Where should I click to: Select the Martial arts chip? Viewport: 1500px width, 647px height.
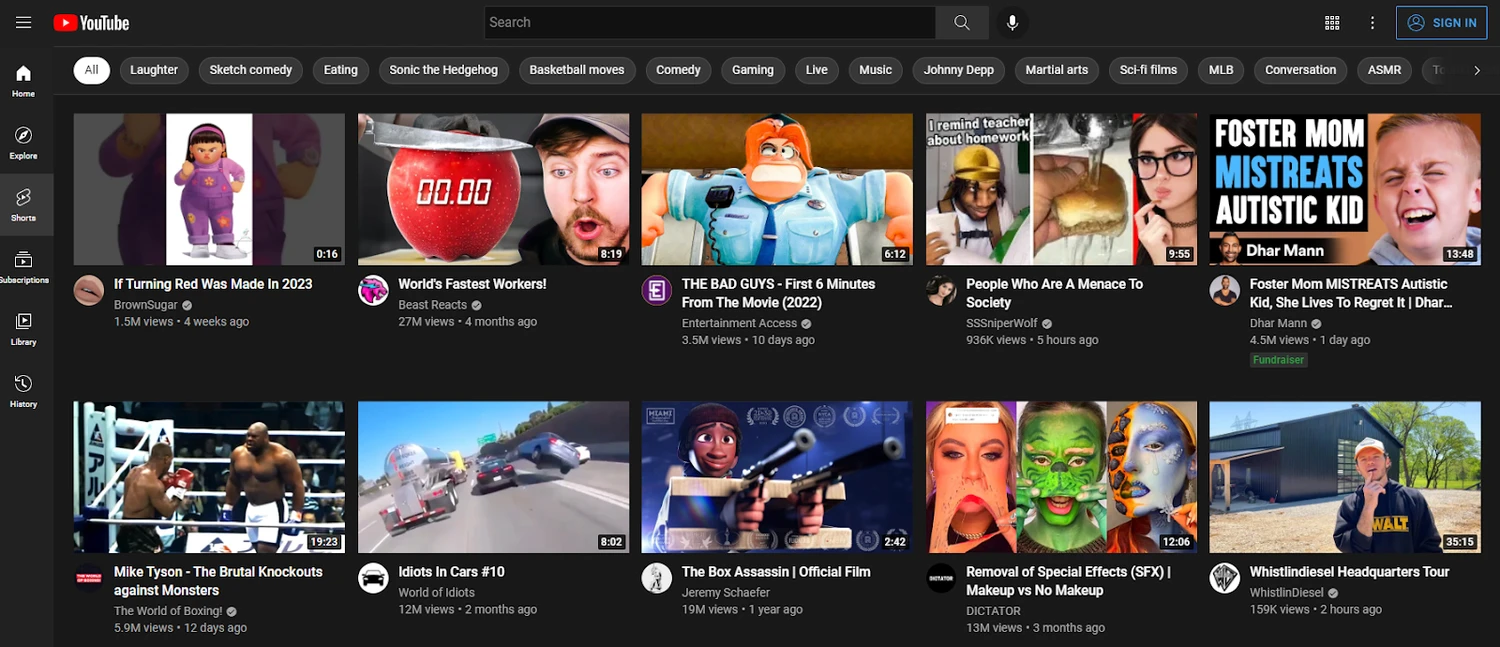click(x=1057, y=70)
